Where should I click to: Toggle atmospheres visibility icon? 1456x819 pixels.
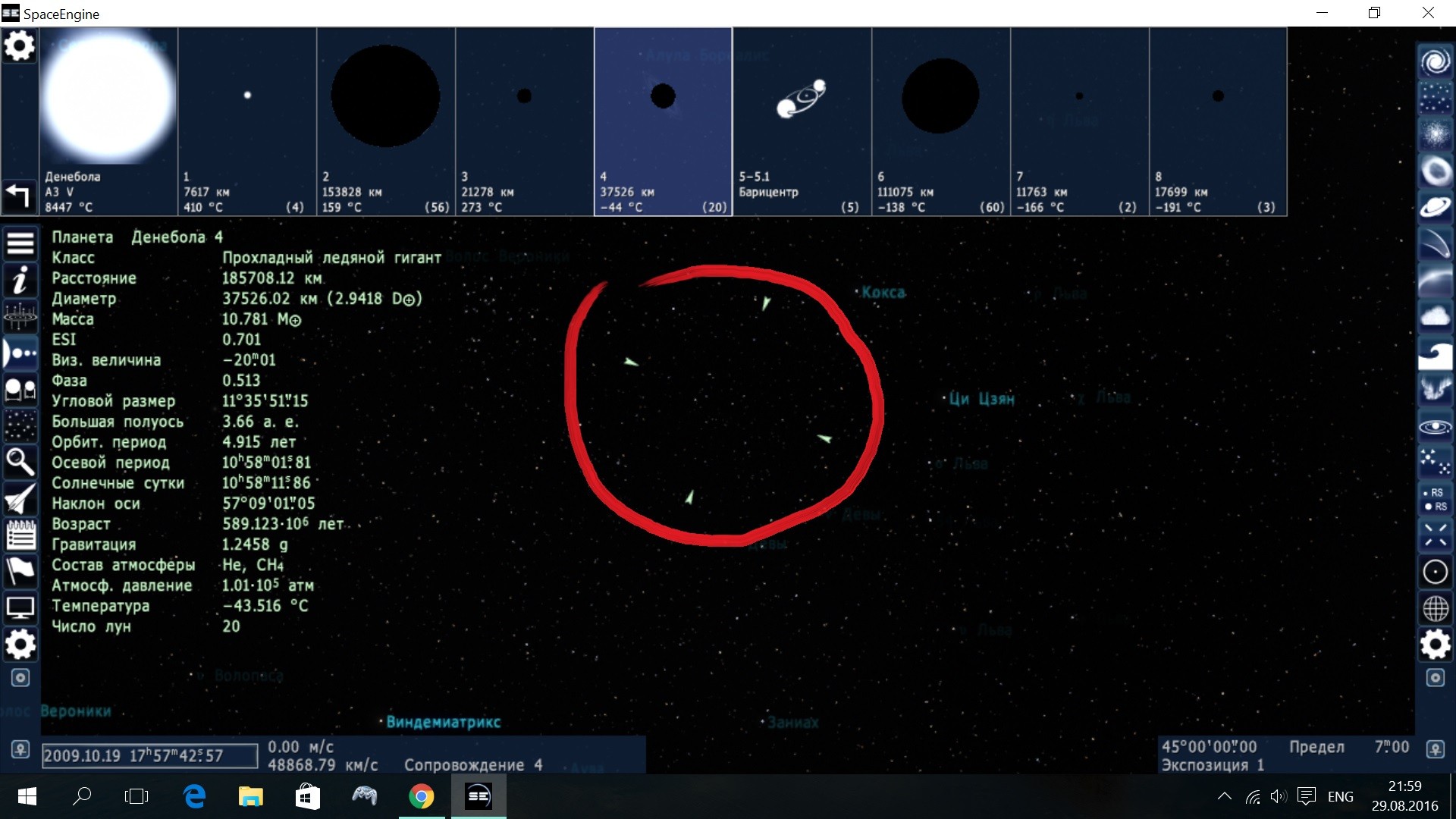pos(1435,281)
